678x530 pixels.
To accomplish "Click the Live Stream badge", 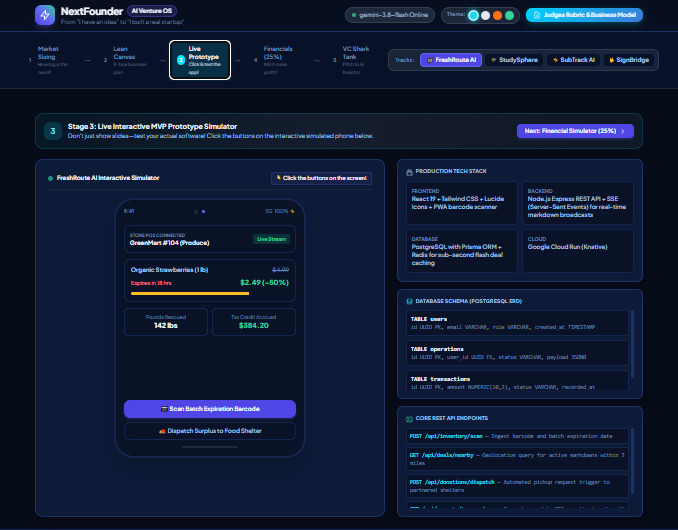I will 271,239.
